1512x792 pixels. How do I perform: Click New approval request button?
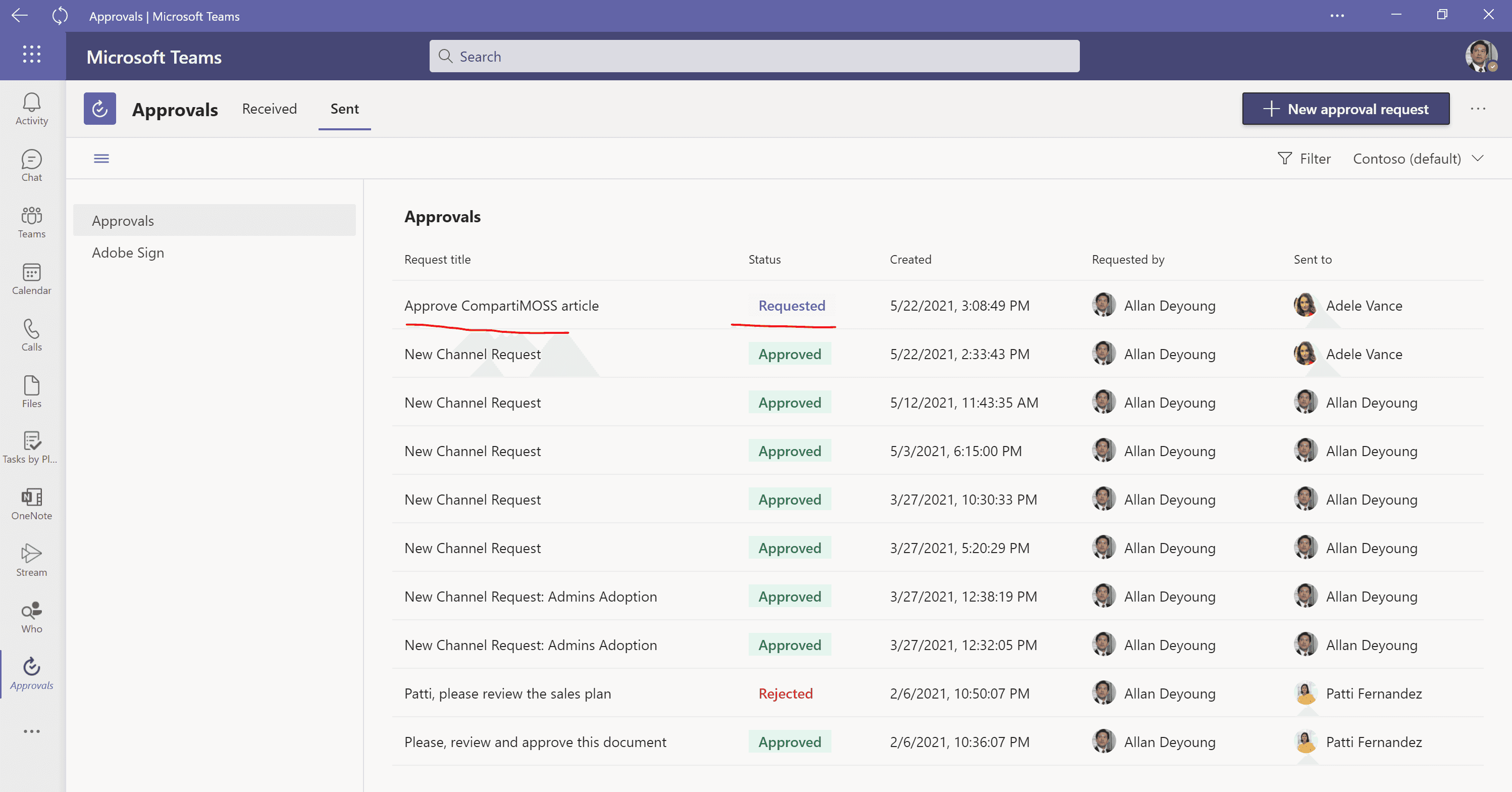coord(1345,109)
